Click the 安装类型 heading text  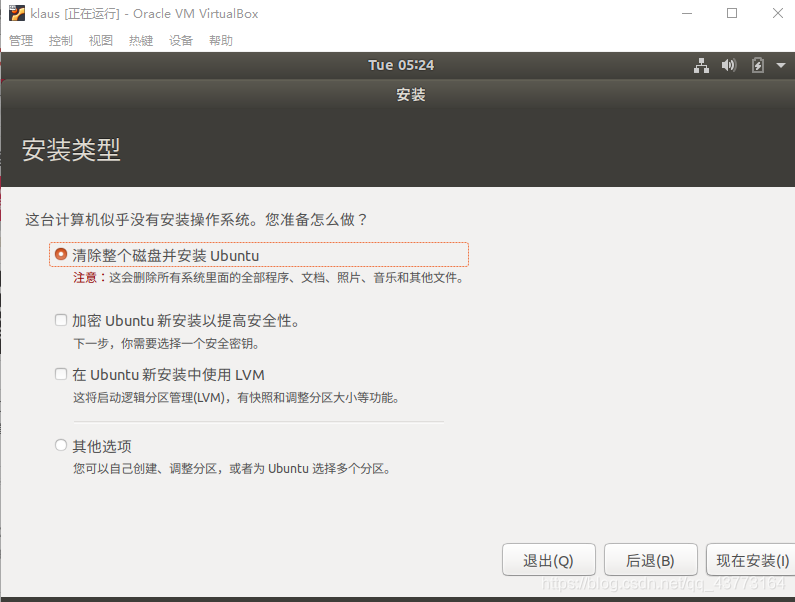(71, 150)
